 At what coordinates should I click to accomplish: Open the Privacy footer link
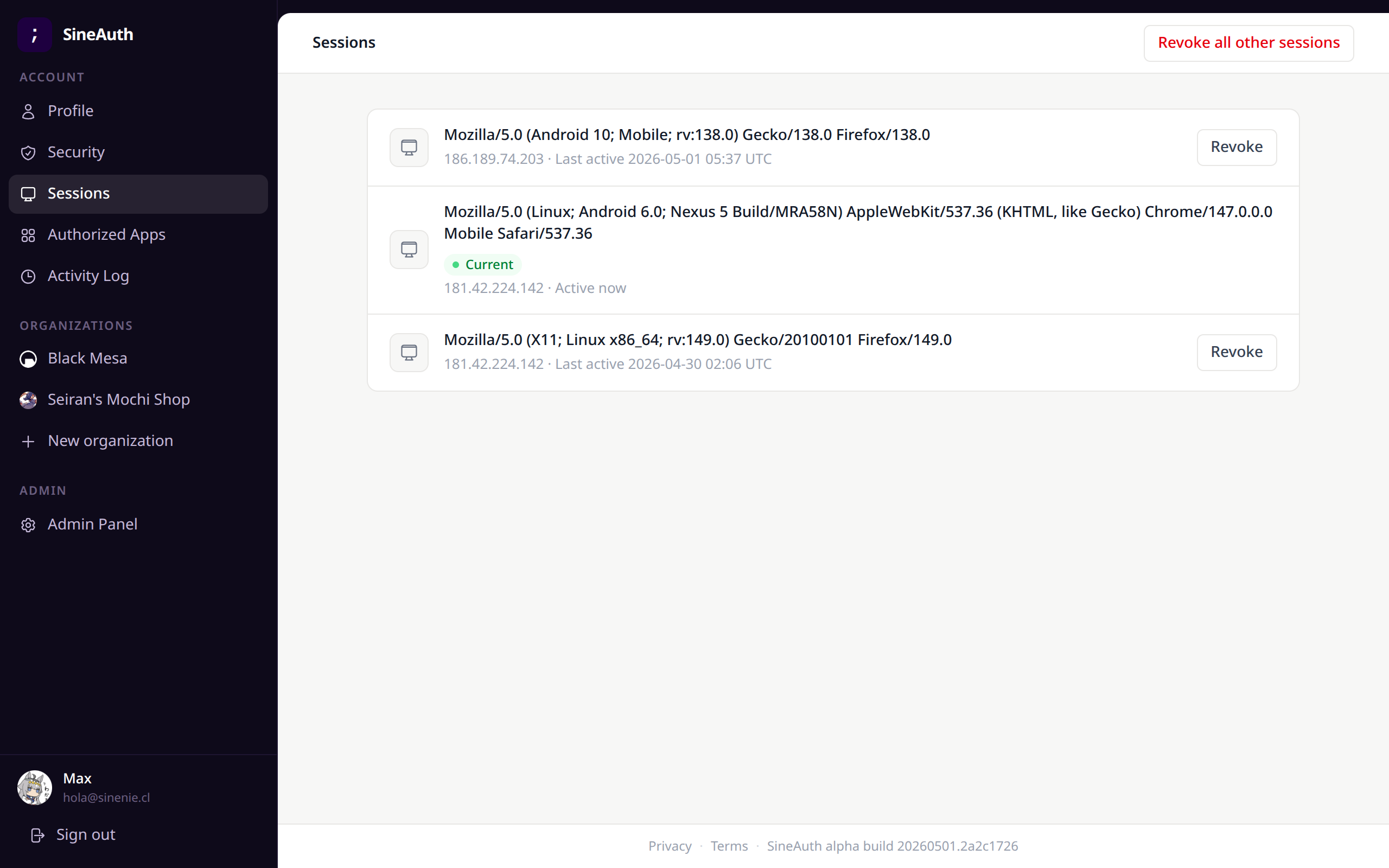coord(670,846)
